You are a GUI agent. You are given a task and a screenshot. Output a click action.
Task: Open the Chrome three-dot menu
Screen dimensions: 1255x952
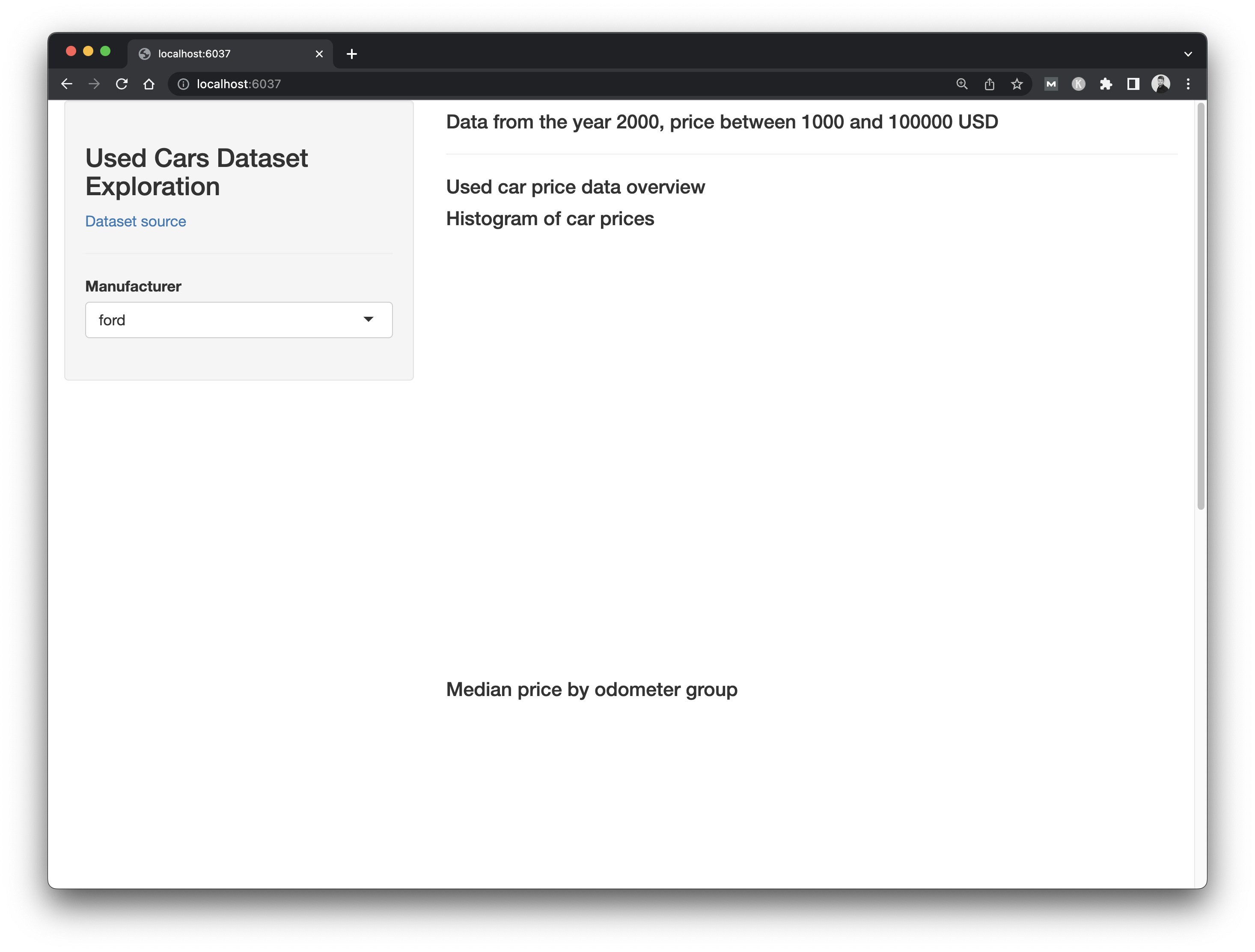point(1188,84)
